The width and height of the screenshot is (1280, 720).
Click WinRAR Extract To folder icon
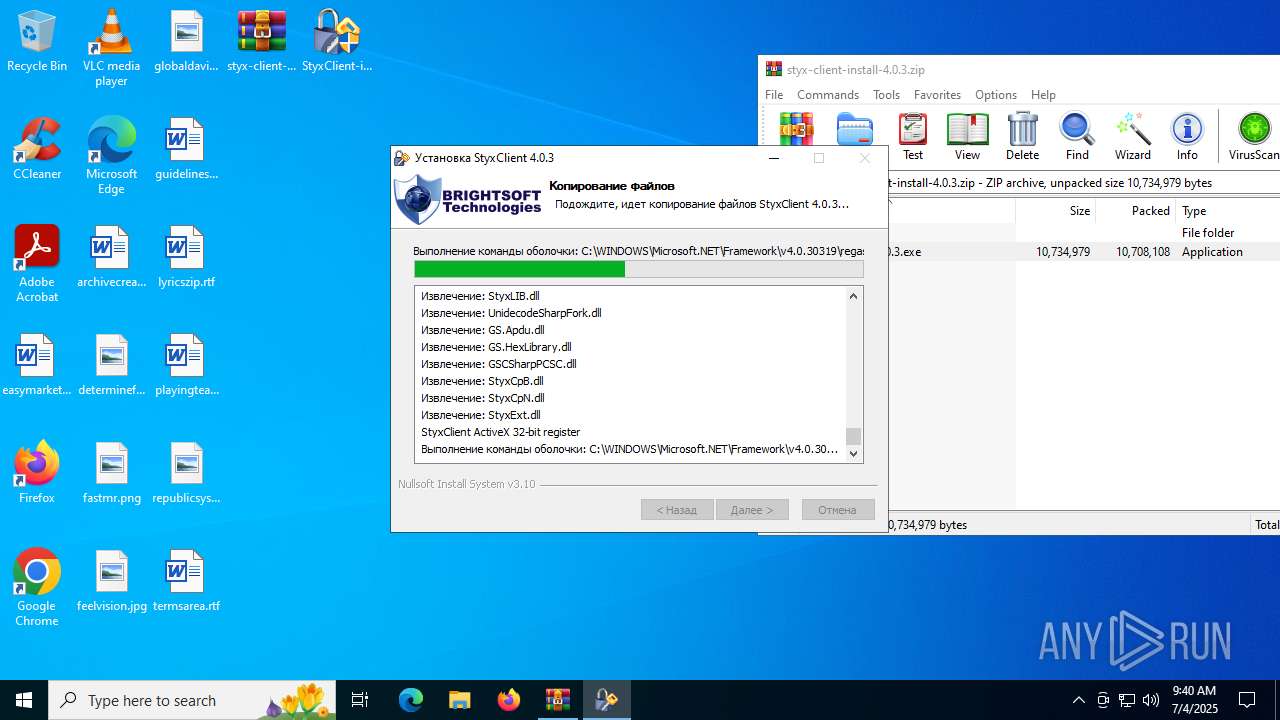855,130
